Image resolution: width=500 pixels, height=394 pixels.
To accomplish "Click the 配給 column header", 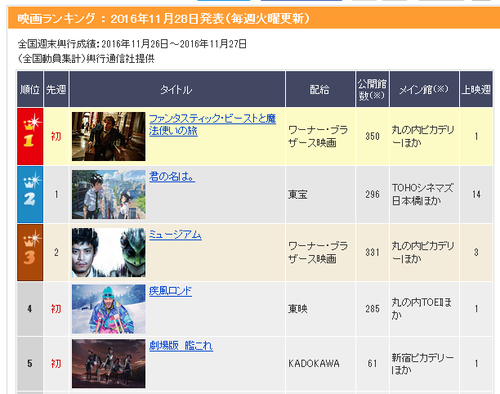I will click(x=320, y=89).
